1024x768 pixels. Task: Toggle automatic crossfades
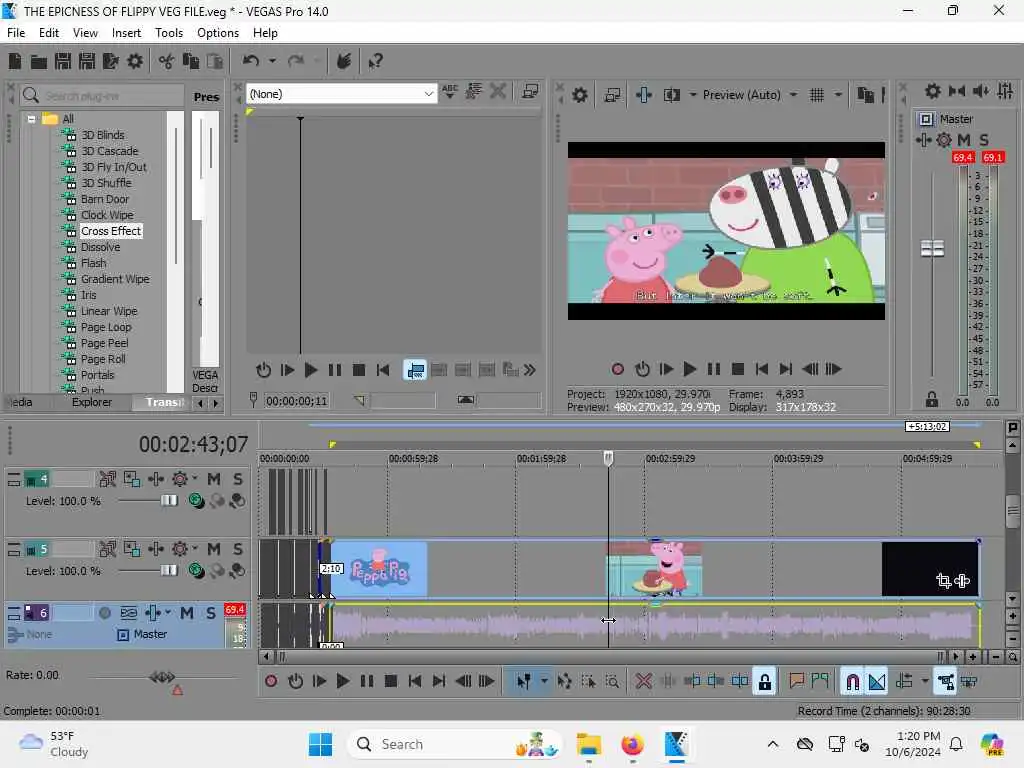[x=877, y=682]
